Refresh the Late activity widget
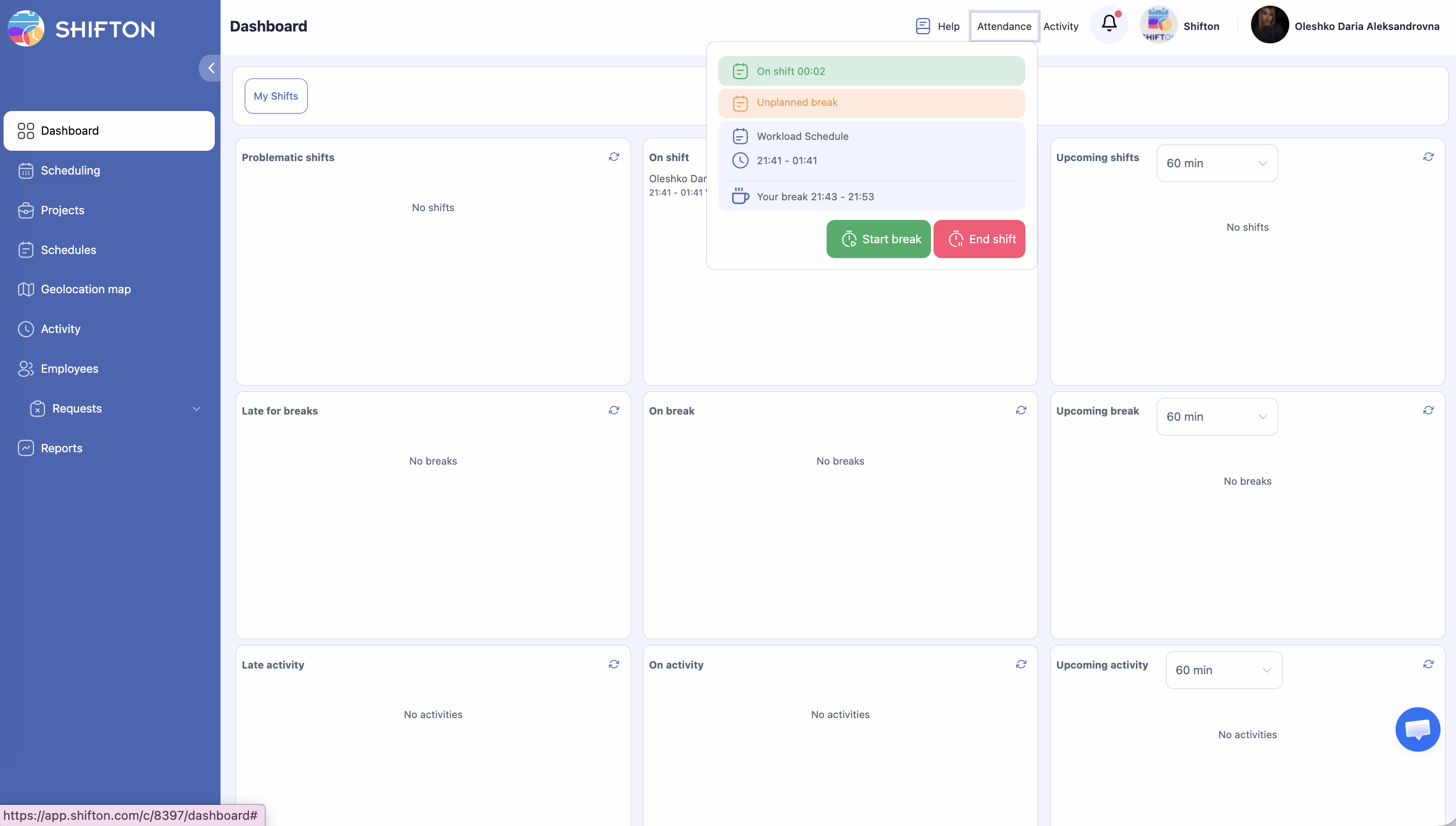Viewport: 1456px width, 826px height. (614, 664)
